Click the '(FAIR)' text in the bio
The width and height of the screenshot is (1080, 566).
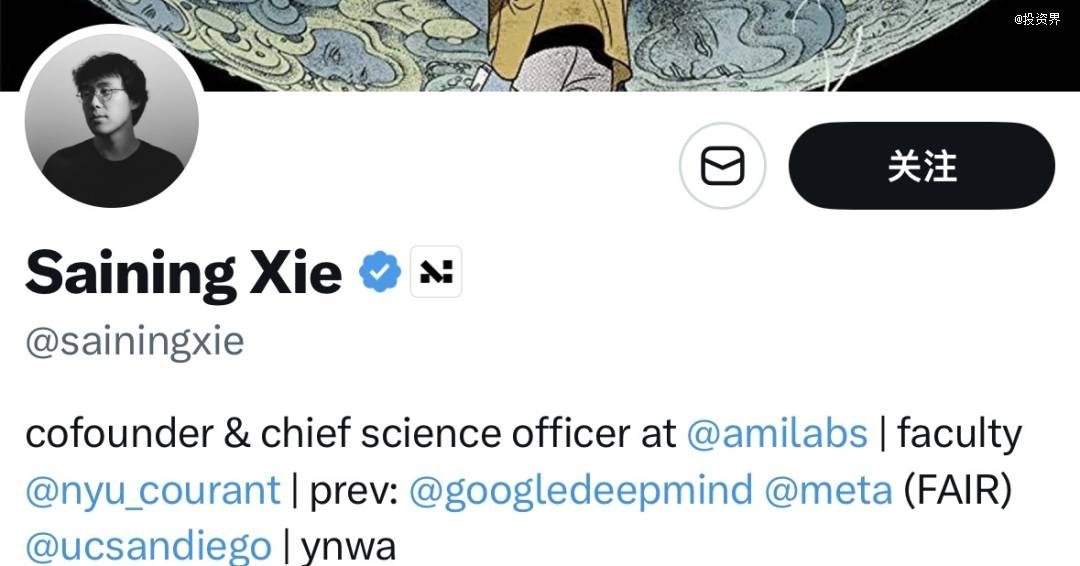[959, 491]
